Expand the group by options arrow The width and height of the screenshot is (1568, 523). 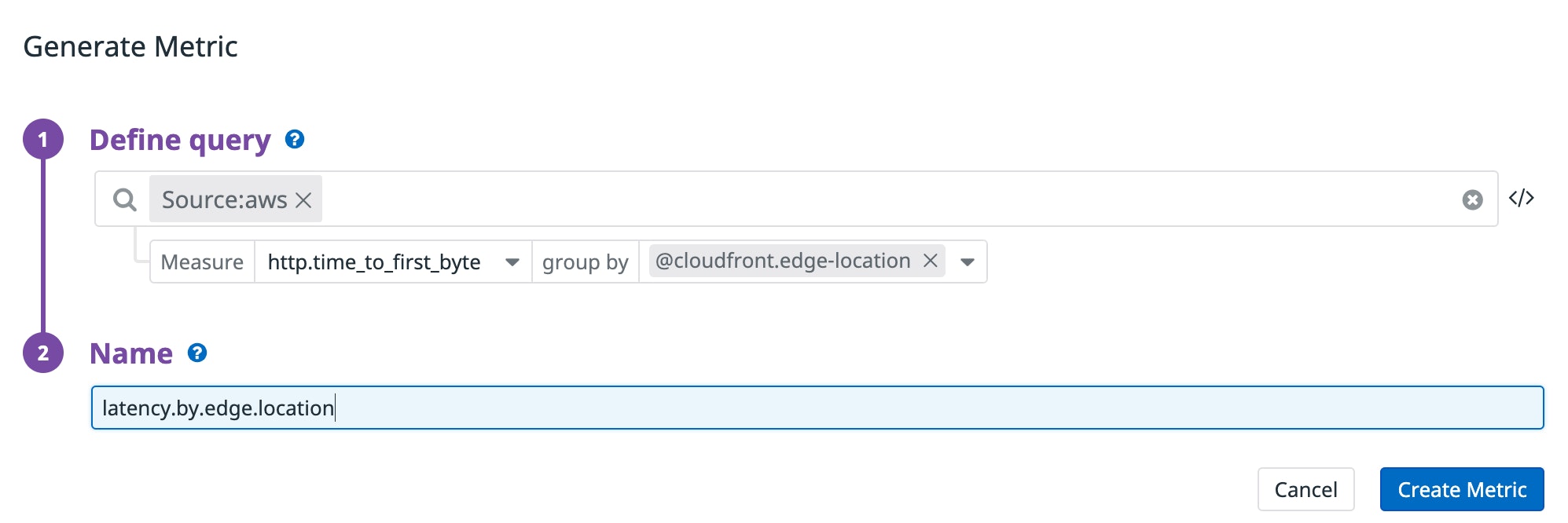pos(968,262)
